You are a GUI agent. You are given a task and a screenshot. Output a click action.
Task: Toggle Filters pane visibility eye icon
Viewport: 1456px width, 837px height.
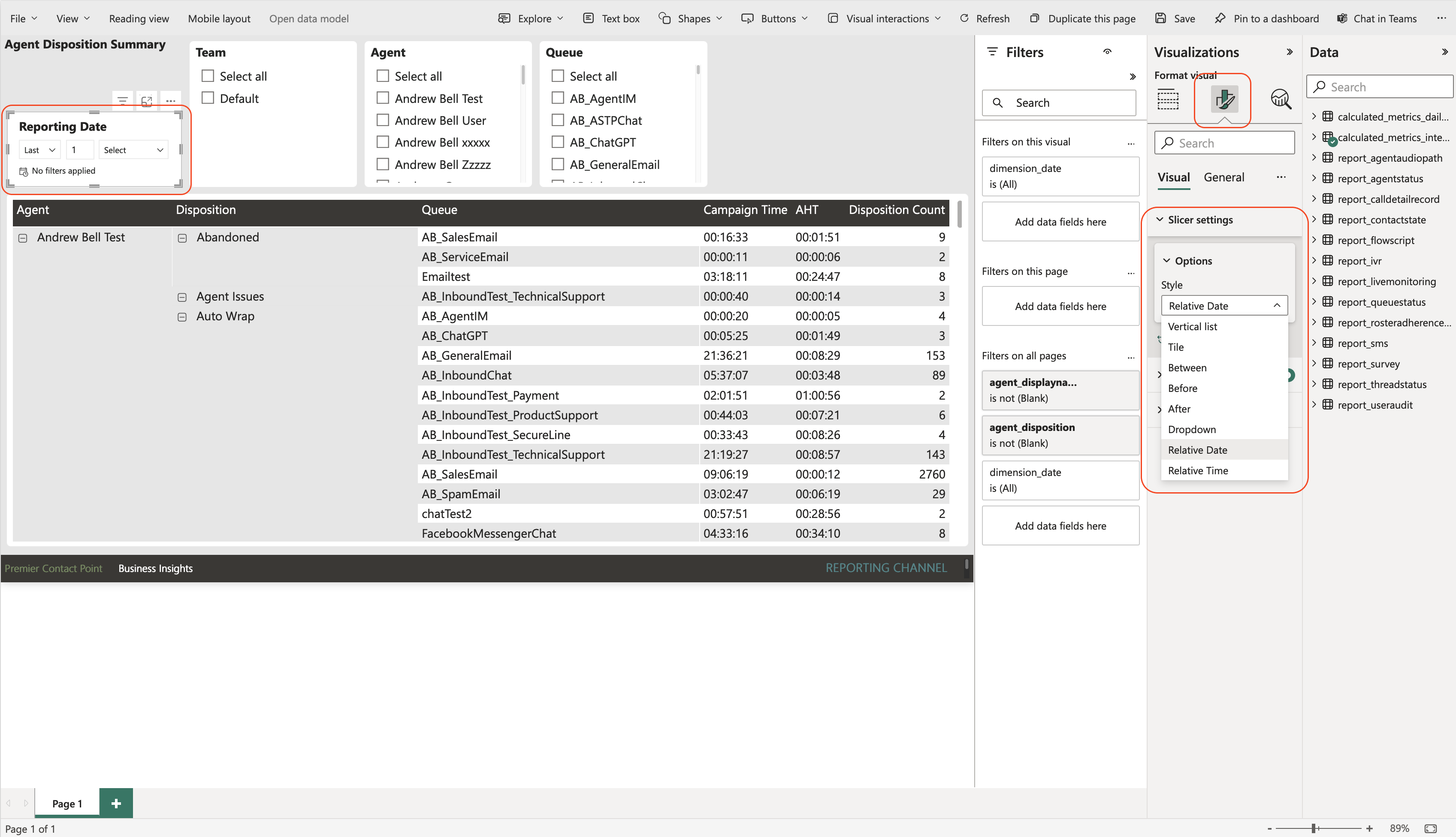coord(1108,52)
